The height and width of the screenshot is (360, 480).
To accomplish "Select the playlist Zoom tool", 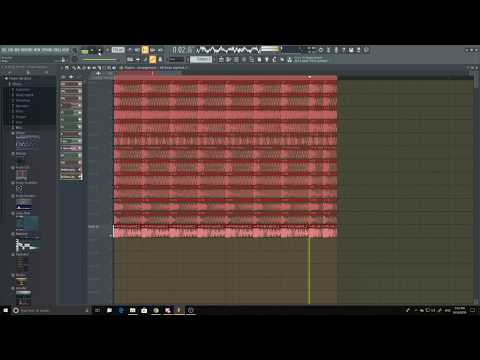I will pos(109,68).
